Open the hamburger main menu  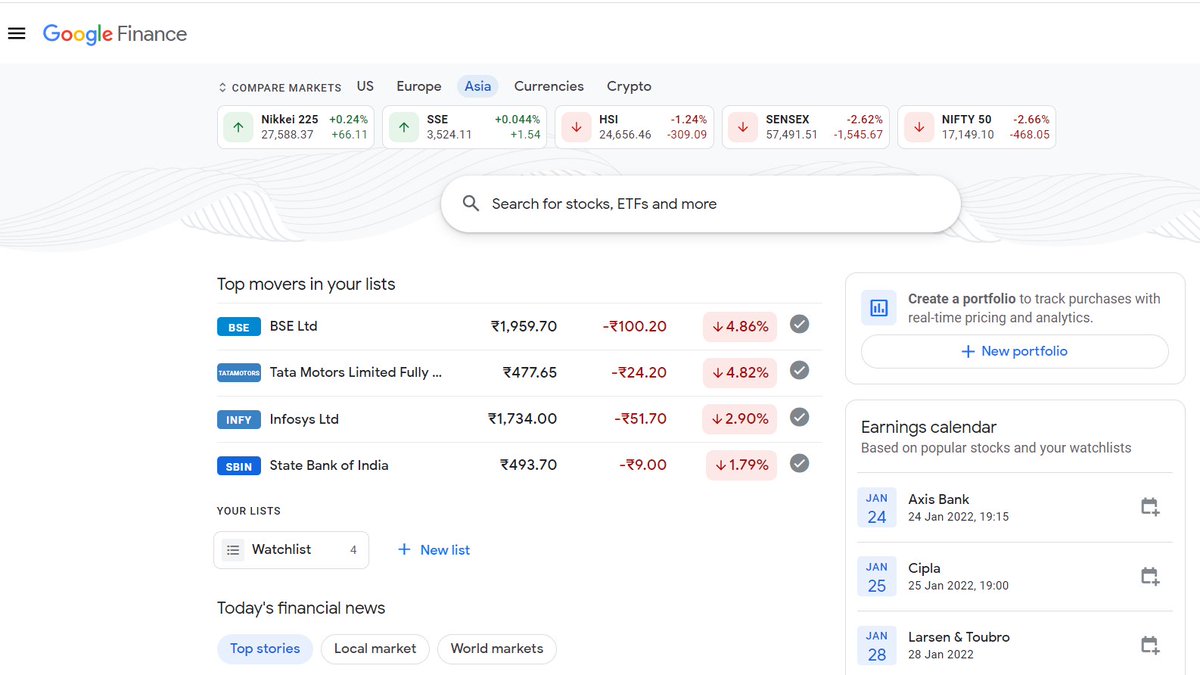point(16,33)
